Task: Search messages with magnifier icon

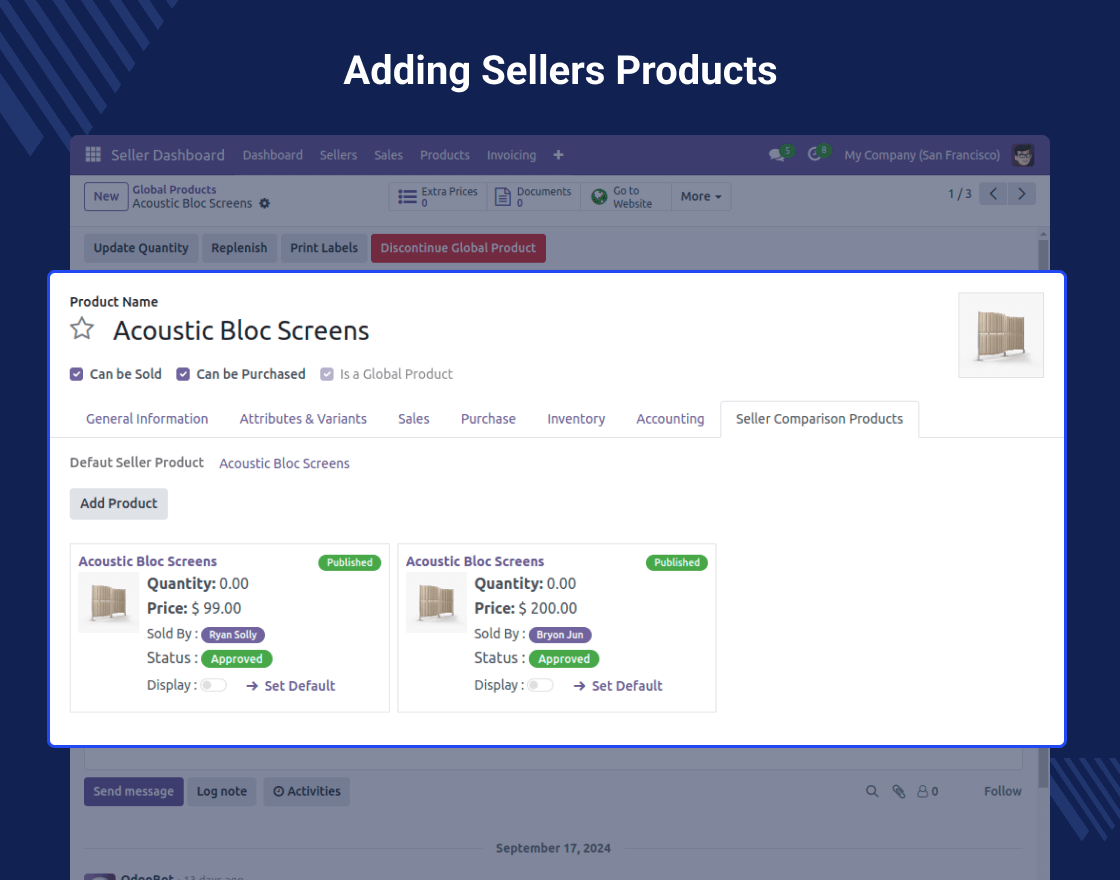Action: coord(872,791)
